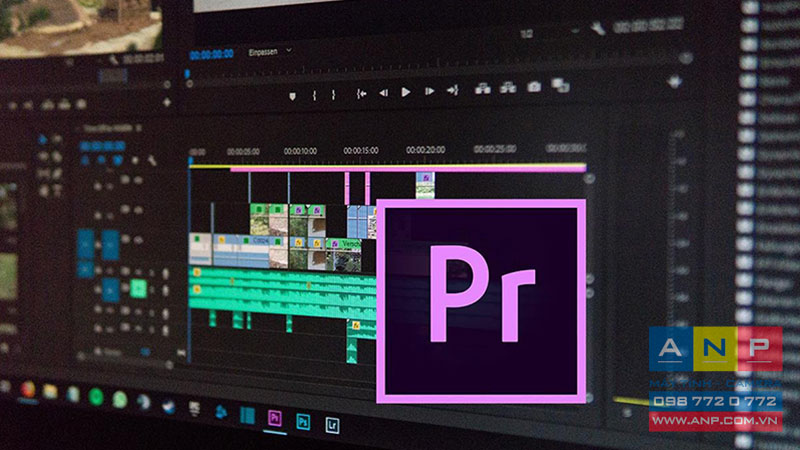Screen dimensions: 800x450
Task: Select the green video clip labeled Vench
Action: (343, 254)
